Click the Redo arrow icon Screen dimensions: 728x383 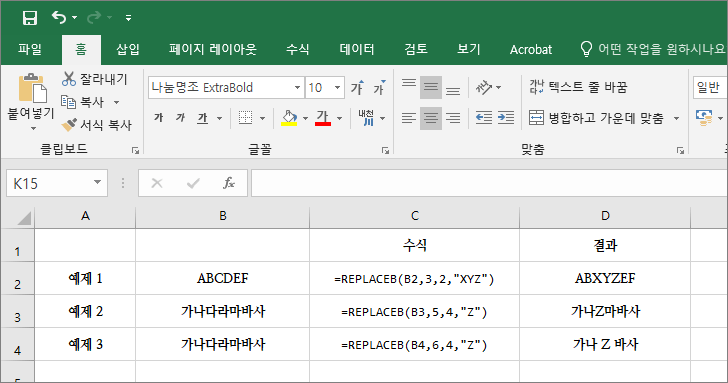(94, 18)
